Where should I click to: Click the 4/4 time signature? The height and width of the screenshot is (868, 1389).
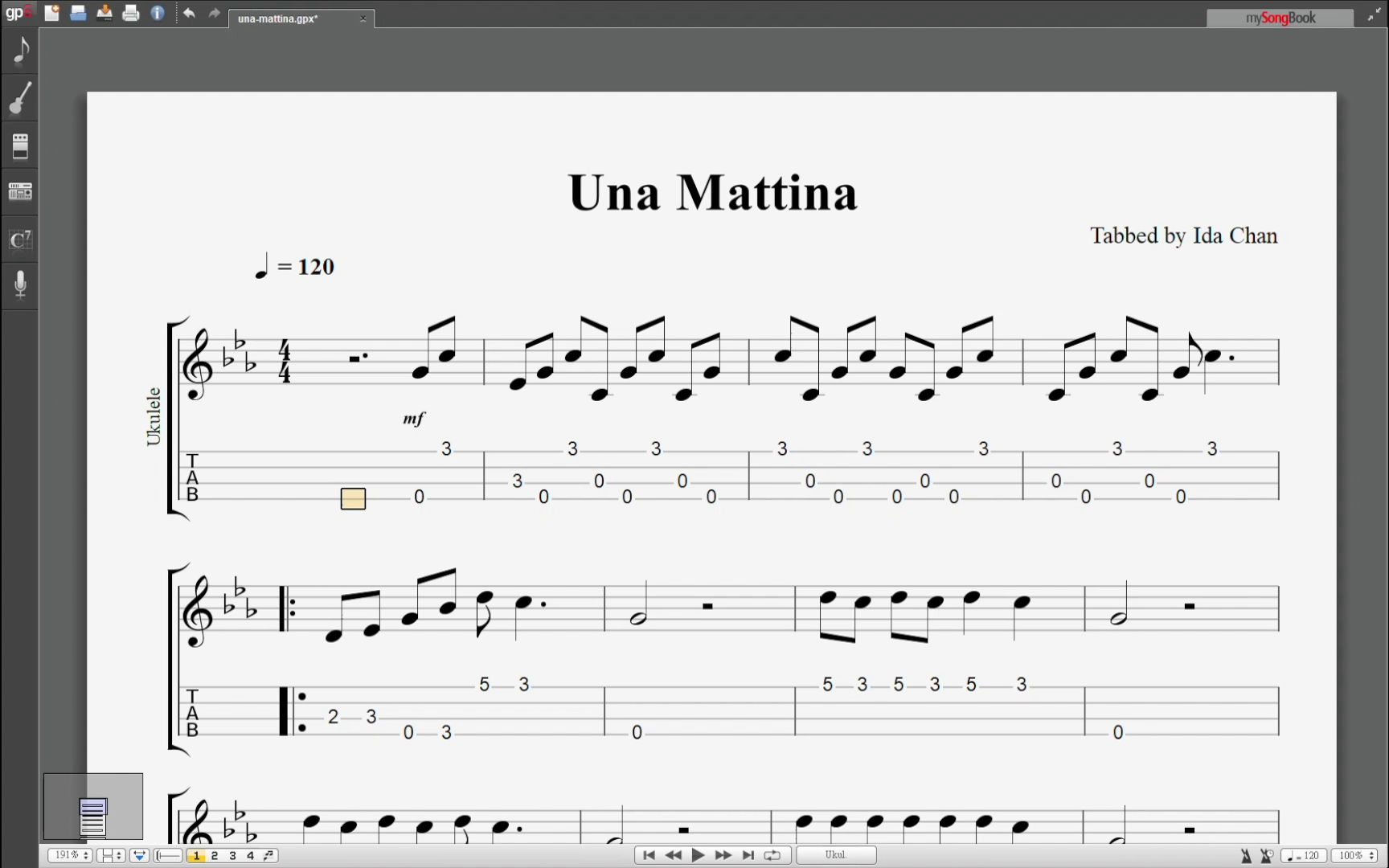coord(285,362)
